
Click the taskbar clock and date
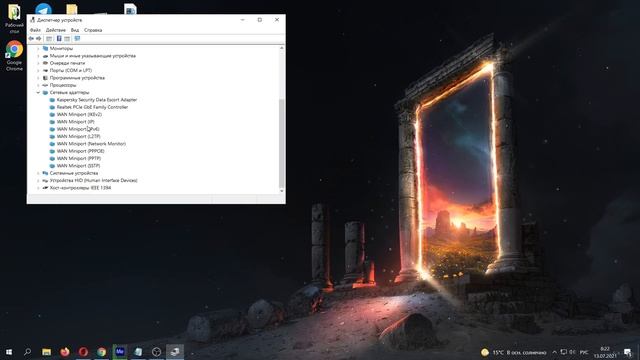[605, 352]
